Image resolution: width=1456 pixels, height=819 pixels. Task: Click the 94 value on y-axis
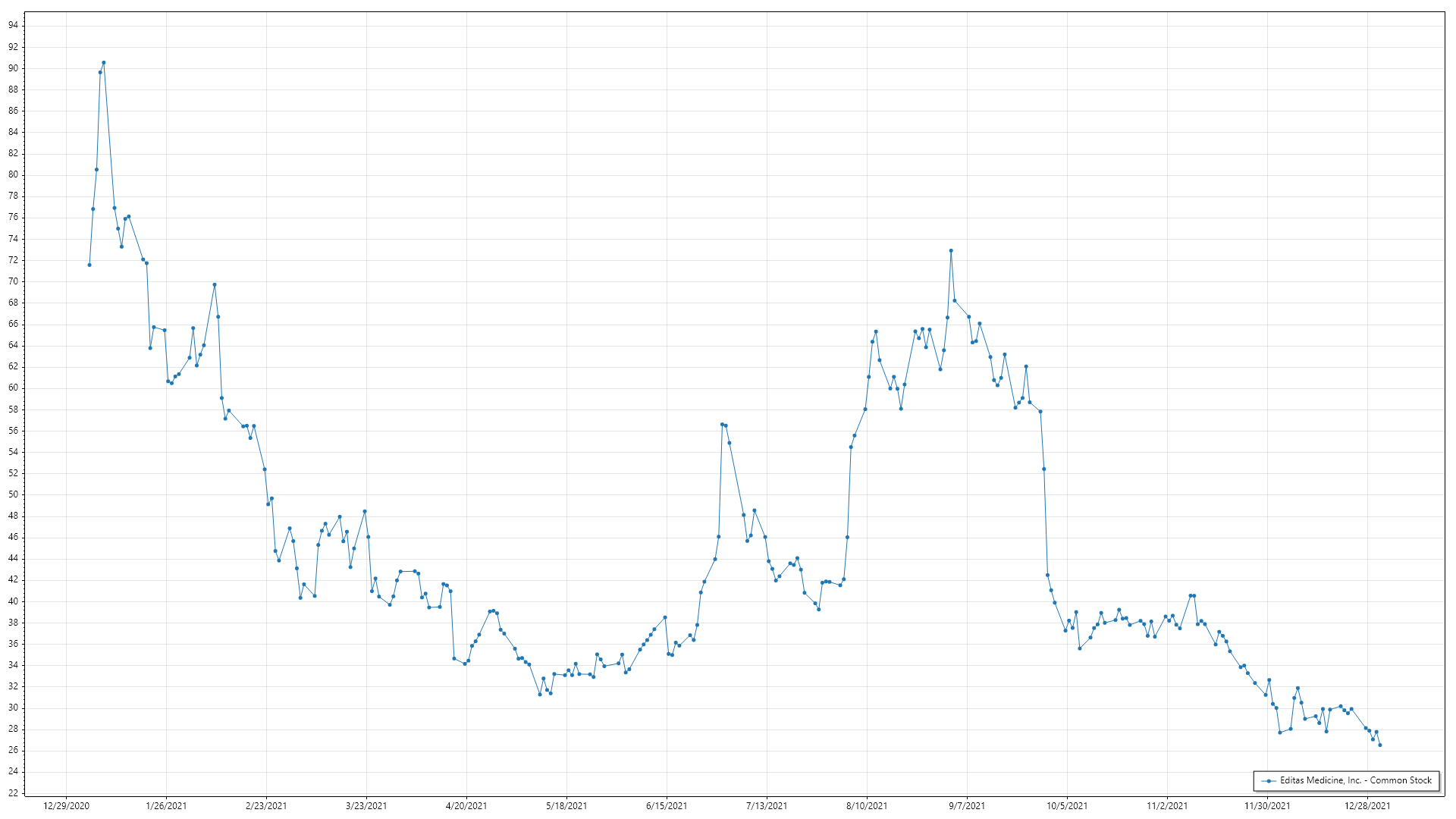point(14,26)
